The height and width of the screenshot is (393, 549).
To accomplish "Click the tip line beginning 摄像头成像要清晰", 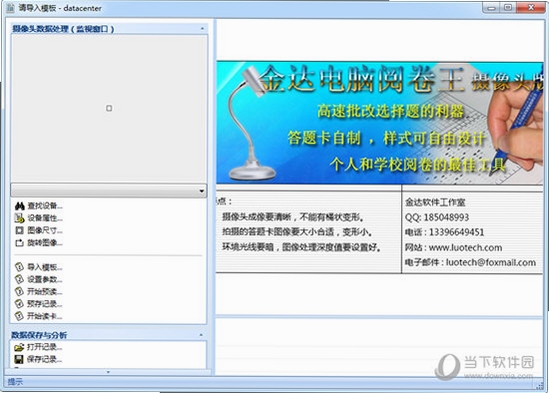I will point(293,217).
